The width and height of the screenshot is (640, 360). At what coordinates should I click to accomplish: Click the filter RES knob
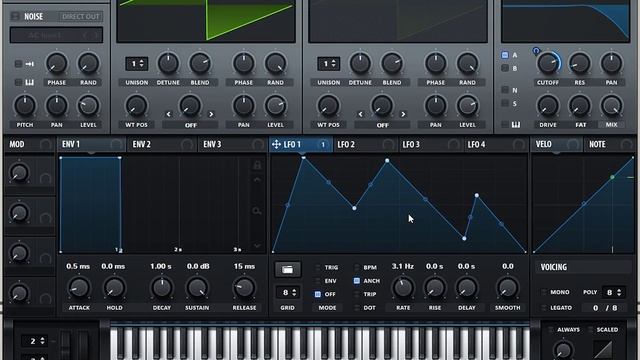[579, 64]
